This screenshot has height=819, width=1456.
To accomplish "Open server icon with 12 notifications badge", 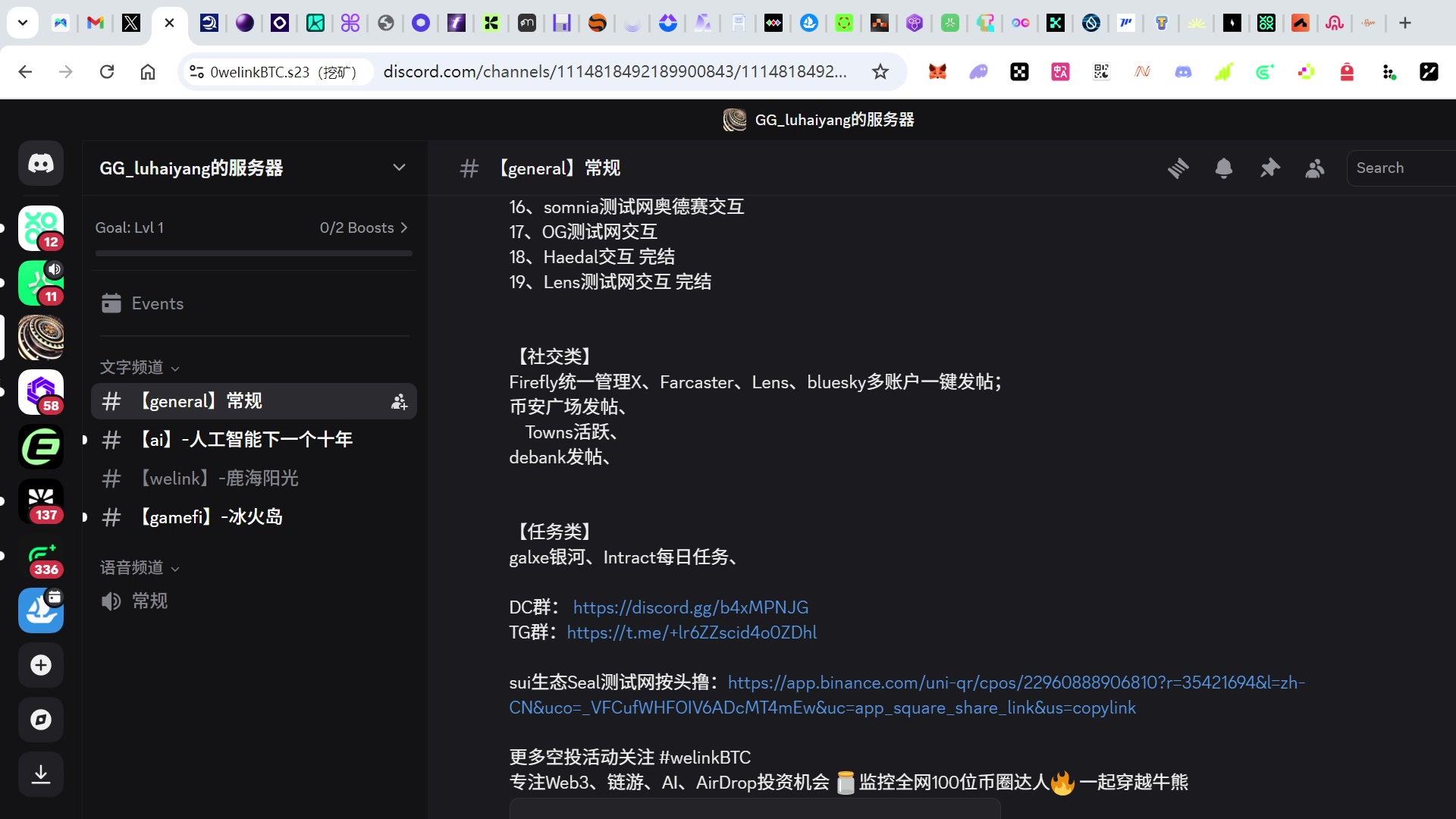I will tap(41, 228).
